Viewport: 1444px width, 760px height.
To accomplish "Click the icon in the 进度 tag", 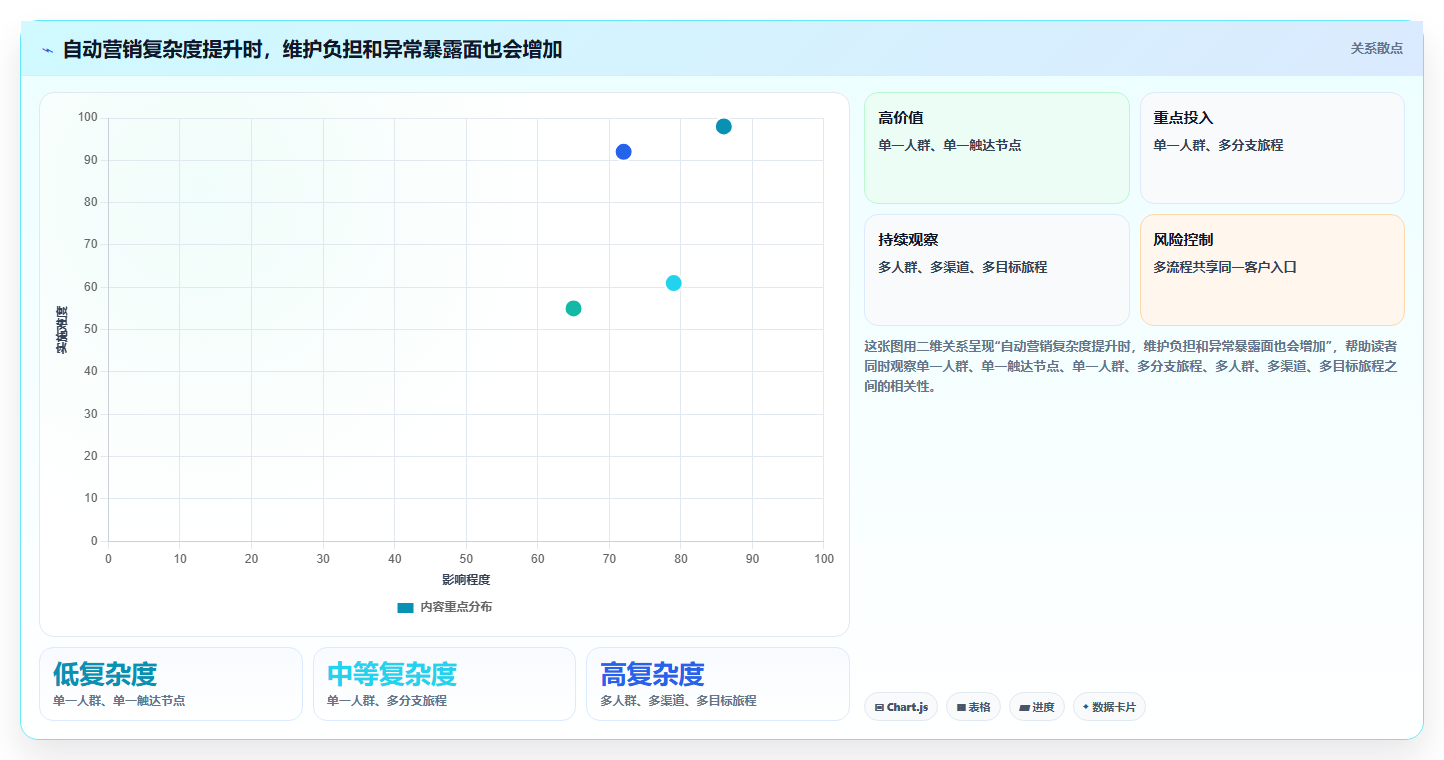I will (x=1025, y=707).
